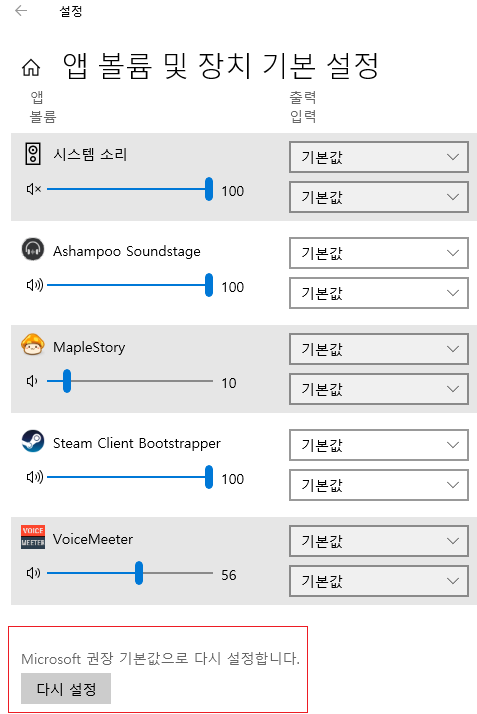Click the Steam Client Bootstrapper app icon
Image resolution: width=477 pixels, height=714 pixels.
pyautogui.click(x=33, y=441)
